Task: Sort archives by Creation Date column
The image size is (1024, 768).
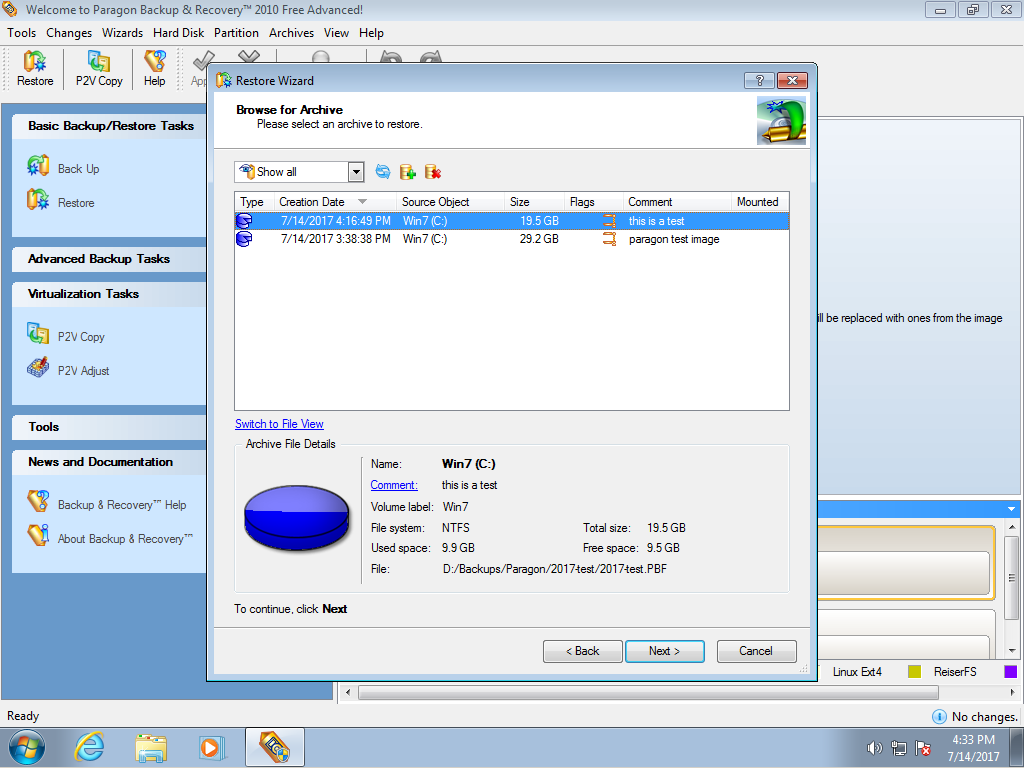Action: pyautogui.click(x=312, y=202)
